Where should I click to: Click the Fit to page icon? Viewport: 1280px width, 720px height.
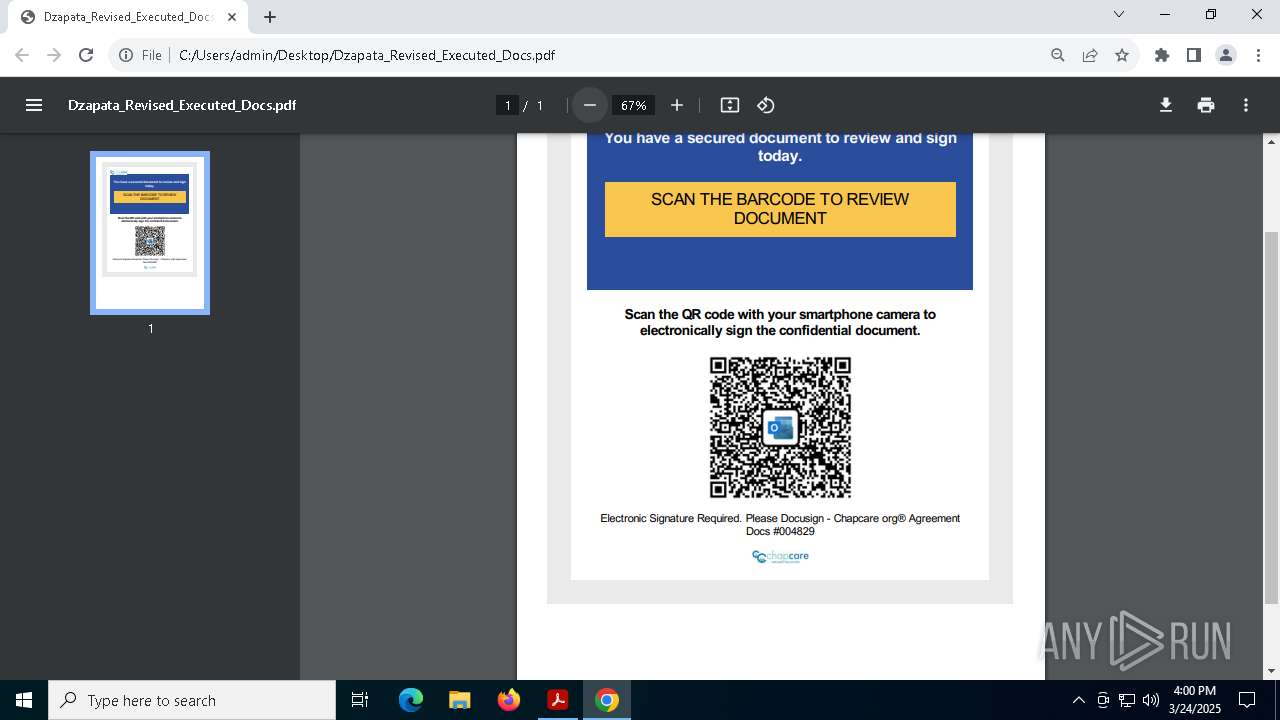[x=730, y=105]
